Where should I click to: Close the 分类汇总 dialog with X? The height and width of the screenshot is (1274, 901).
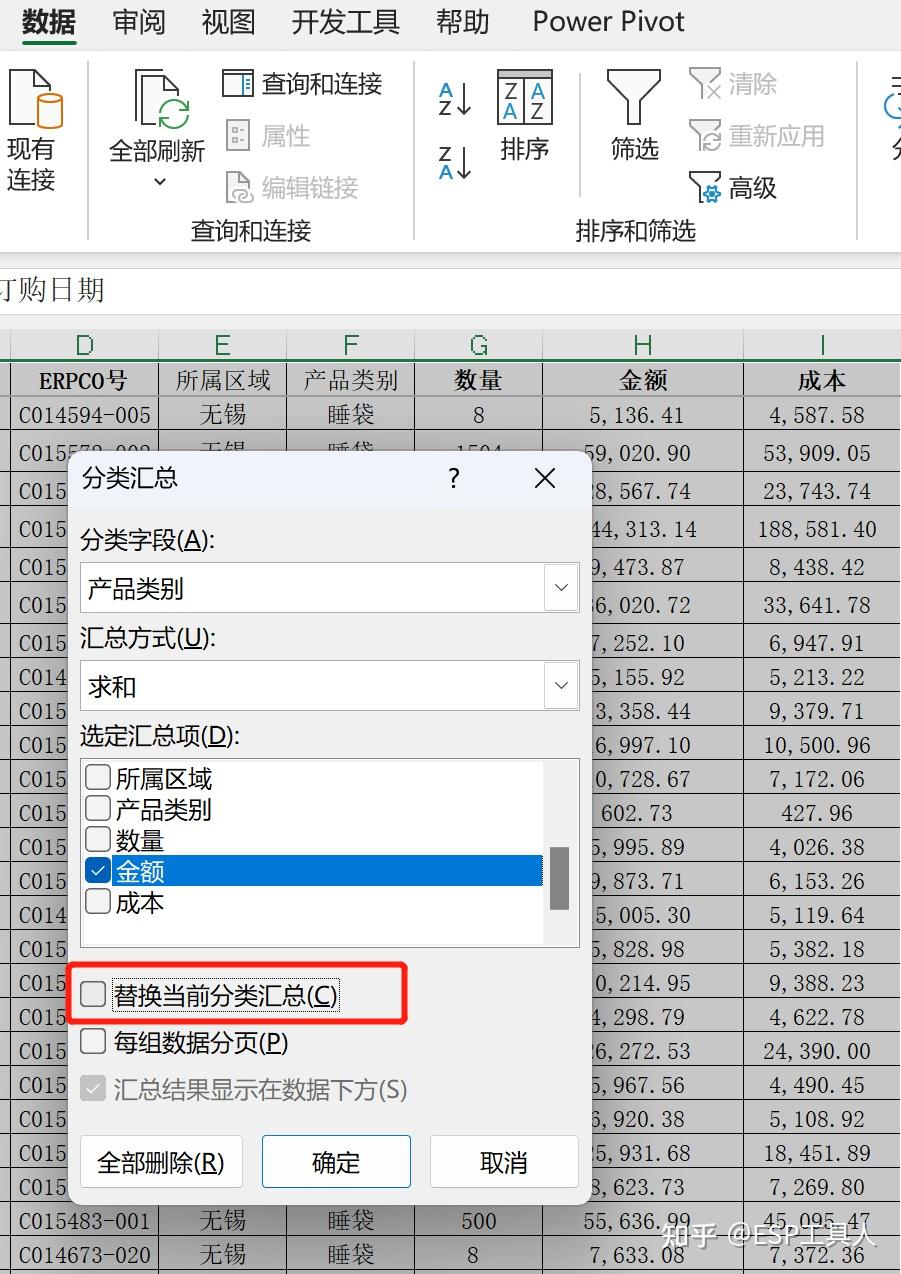pos(545,478)
